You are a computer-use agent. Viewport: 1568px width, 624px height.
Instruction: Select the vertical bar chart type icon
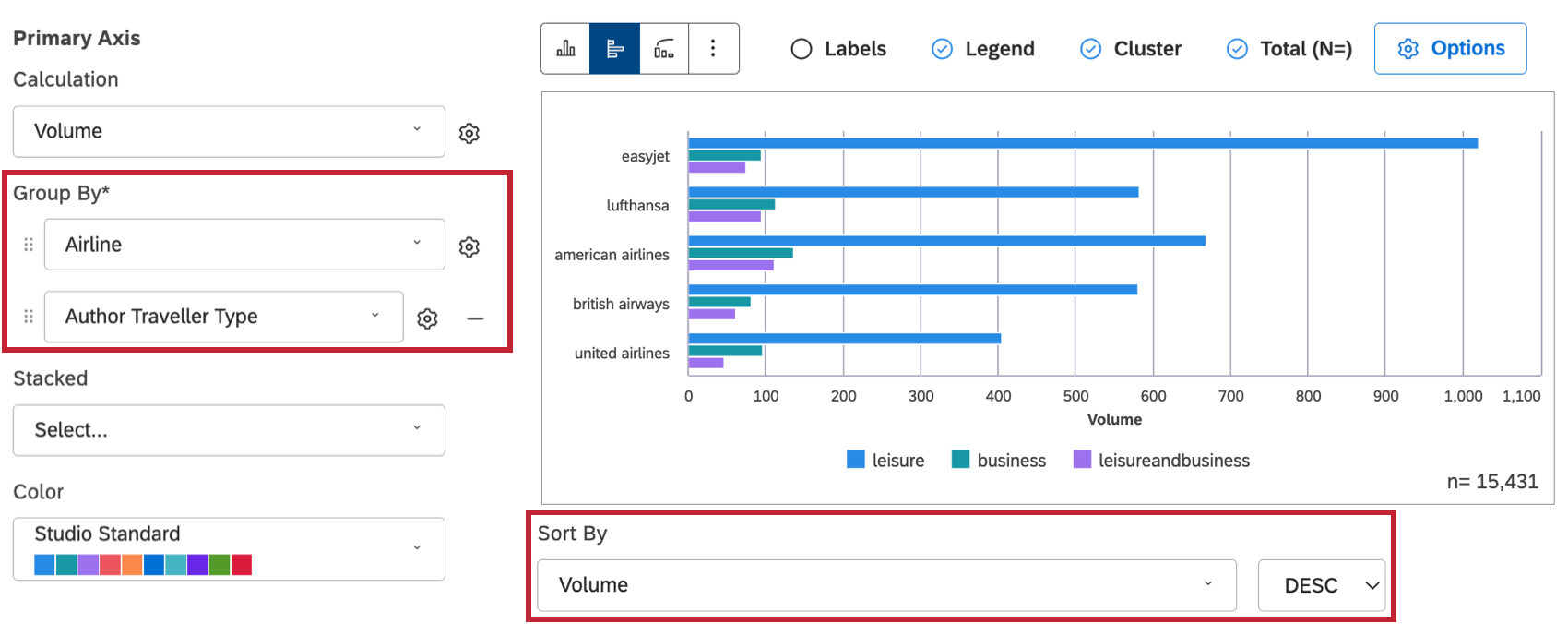tap(565, 49)
